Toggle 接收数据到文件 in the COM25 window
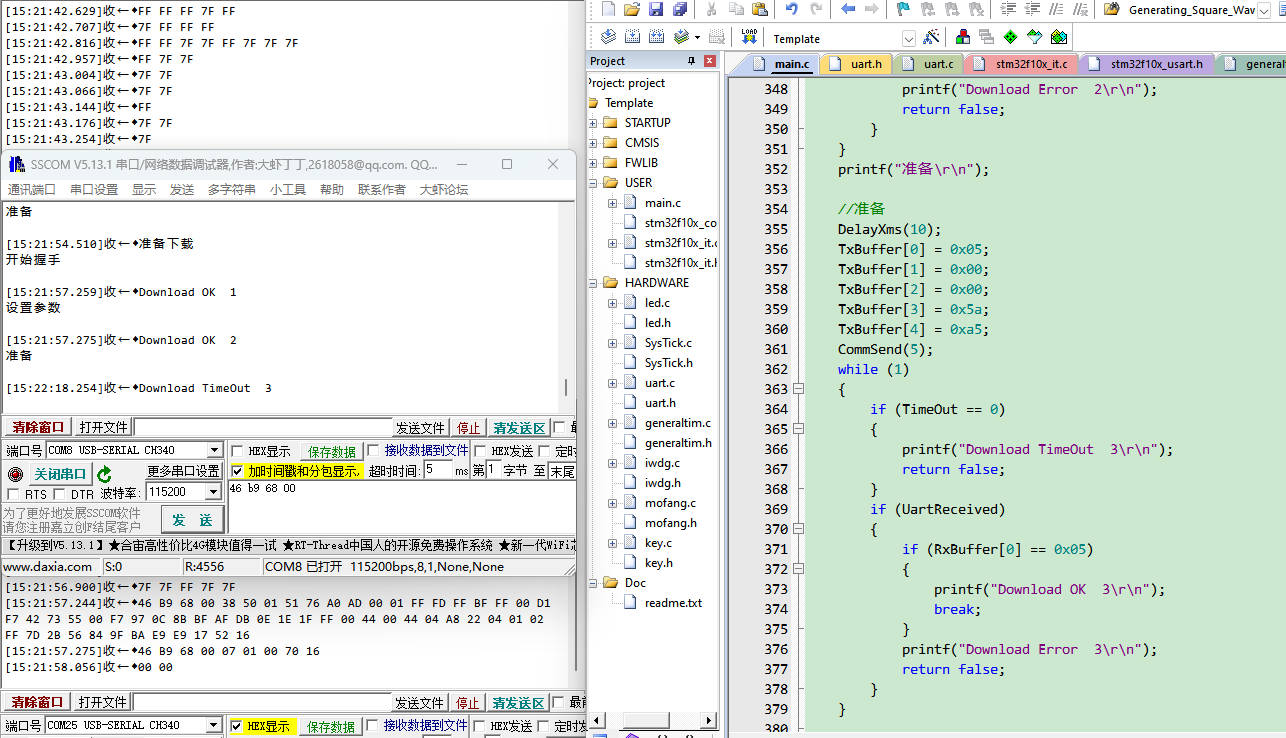1286x738 pixels. [x=374, y=726]
